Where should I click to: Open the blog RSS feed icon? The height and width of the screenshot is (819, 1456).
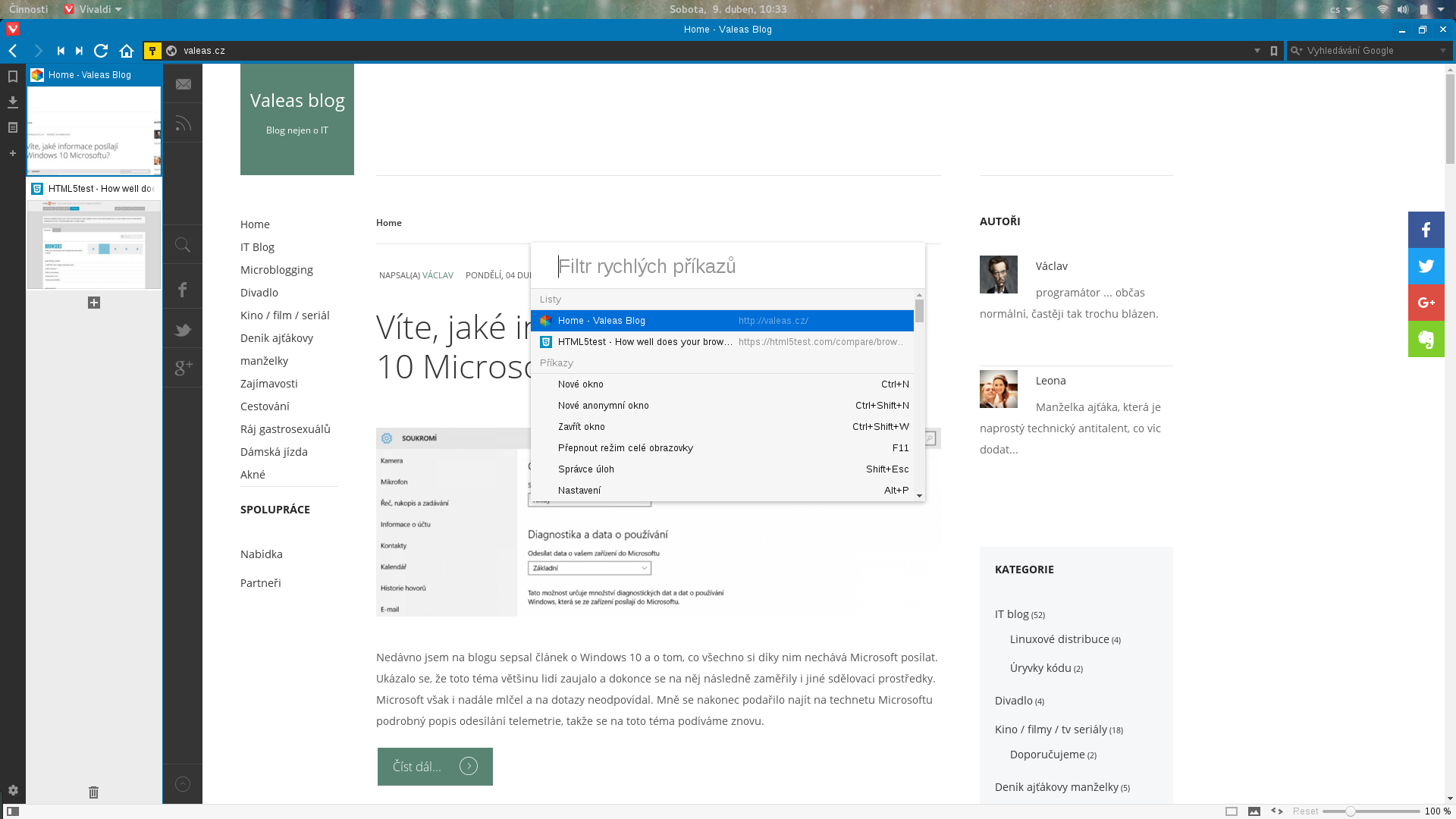point(183,123)
